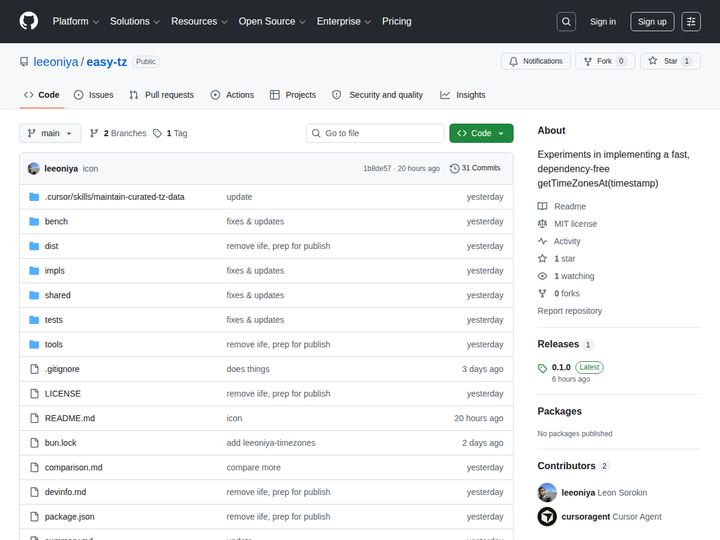This screenshot has height=540, width=720.
Task: Click the star icon in Star button
Action: [652, 61]
